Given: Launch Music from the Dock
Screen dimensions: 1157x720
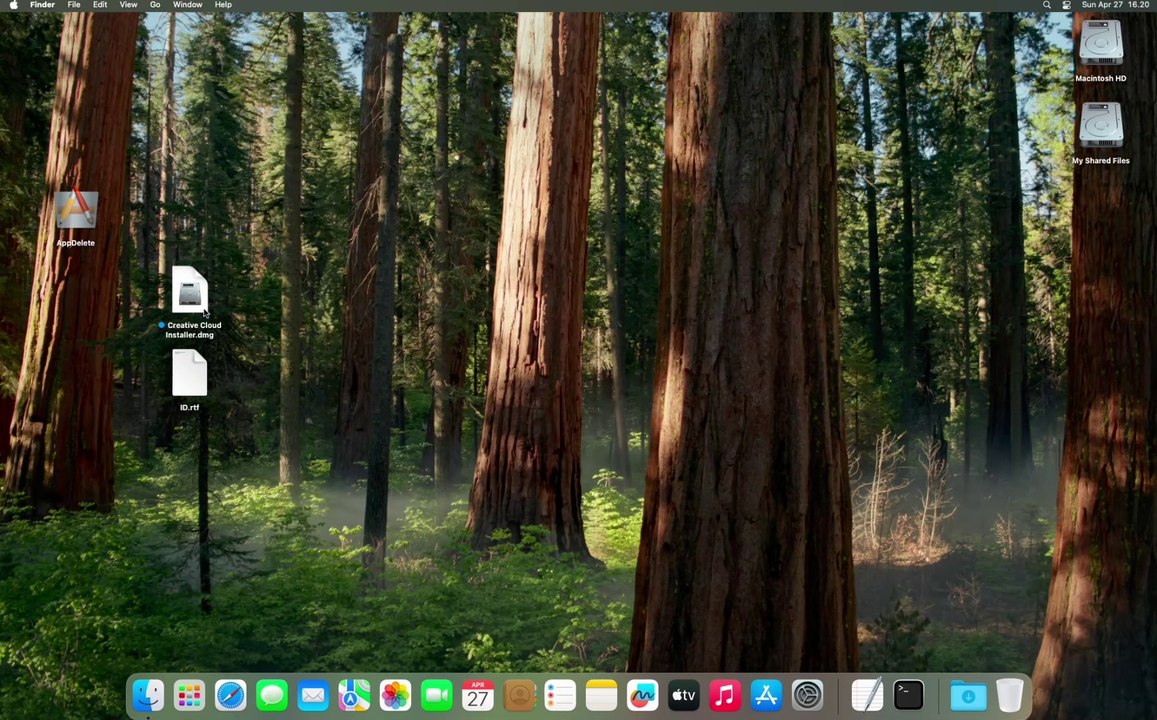Looking at the screenshot, I should 725,695.
